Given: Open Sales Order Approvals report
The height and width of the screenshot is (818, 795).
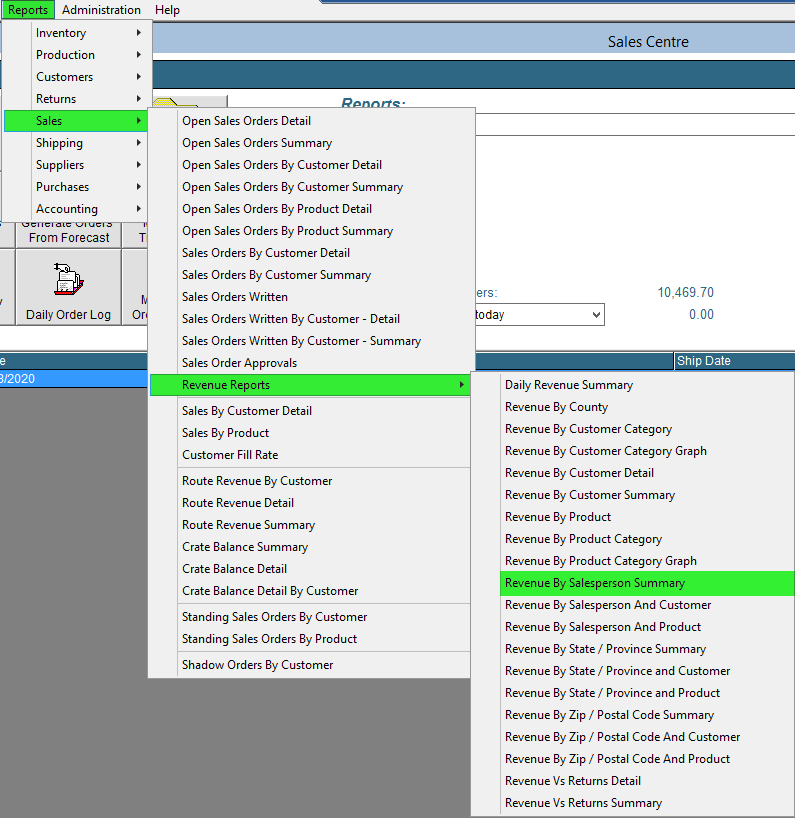Looking at the screenshot, I should click(312, 363).
